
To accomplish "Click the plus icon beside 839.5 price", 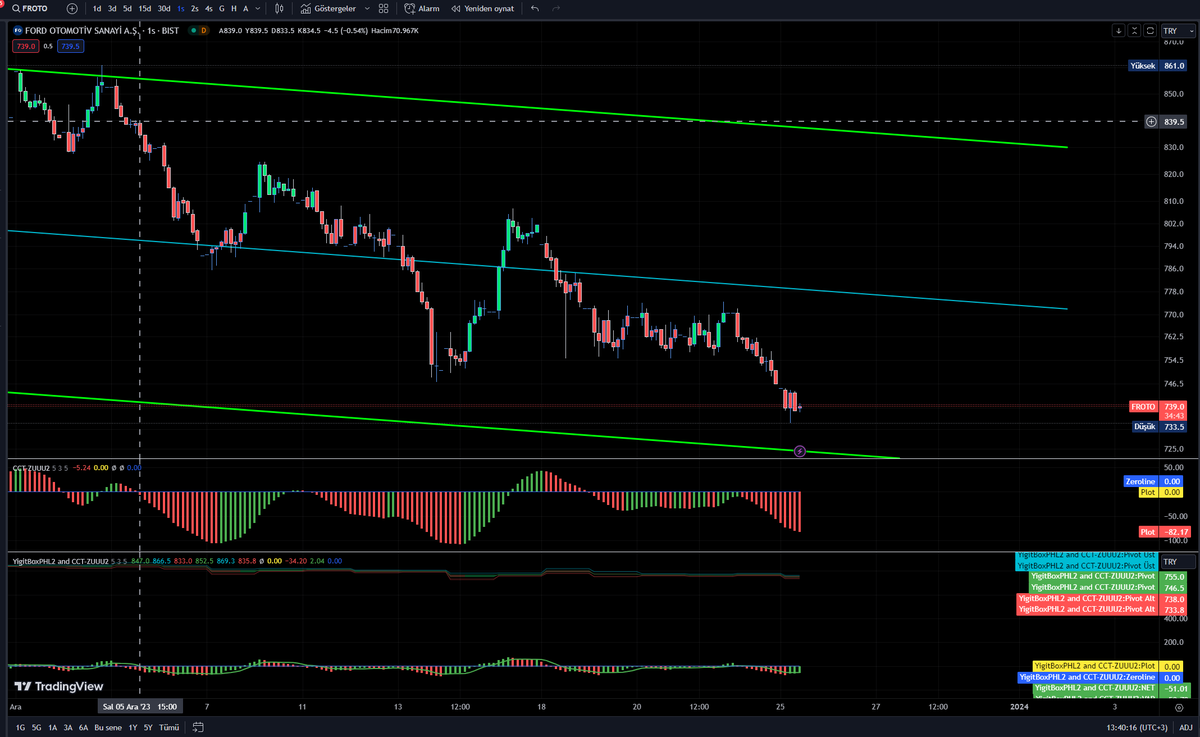I will 1151,121.
